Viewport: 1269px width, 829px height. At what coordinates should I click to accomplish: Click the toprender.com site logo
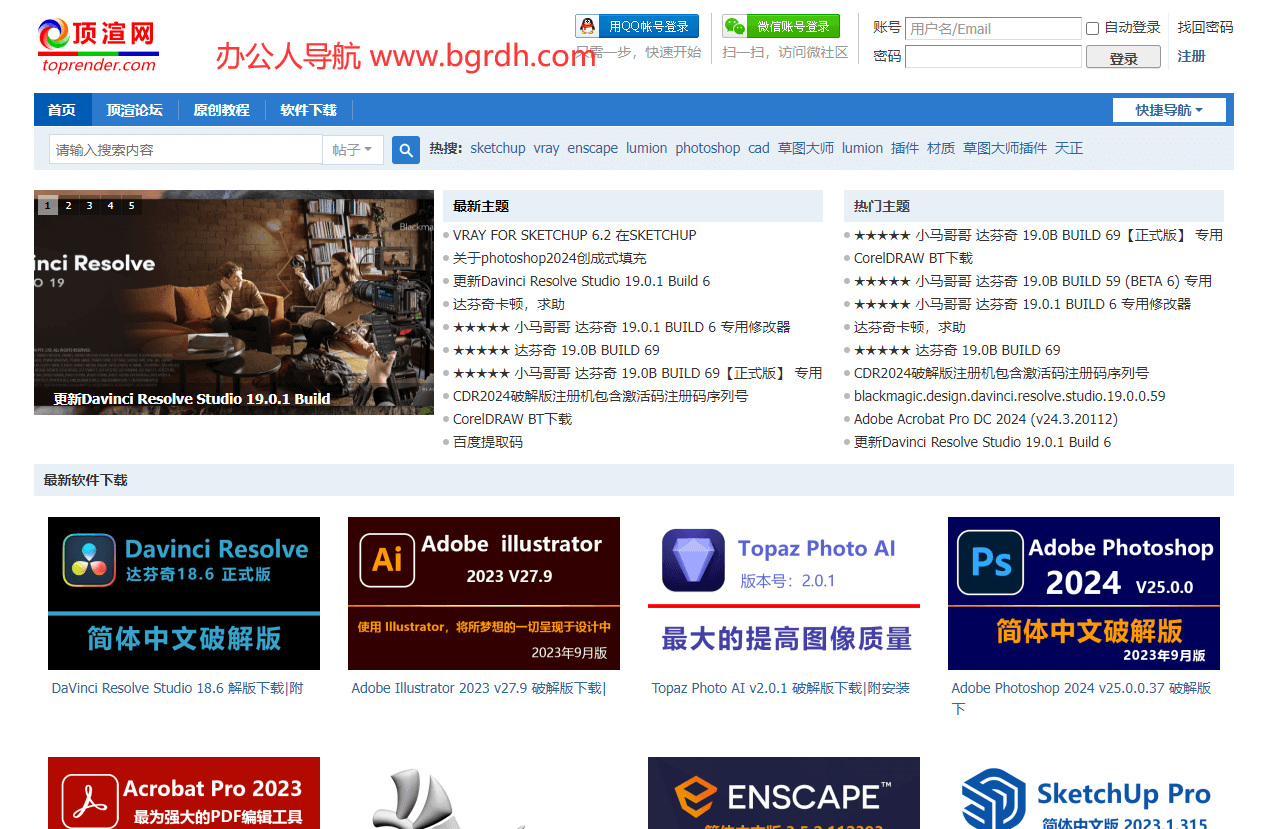click(x=98, y=45)
